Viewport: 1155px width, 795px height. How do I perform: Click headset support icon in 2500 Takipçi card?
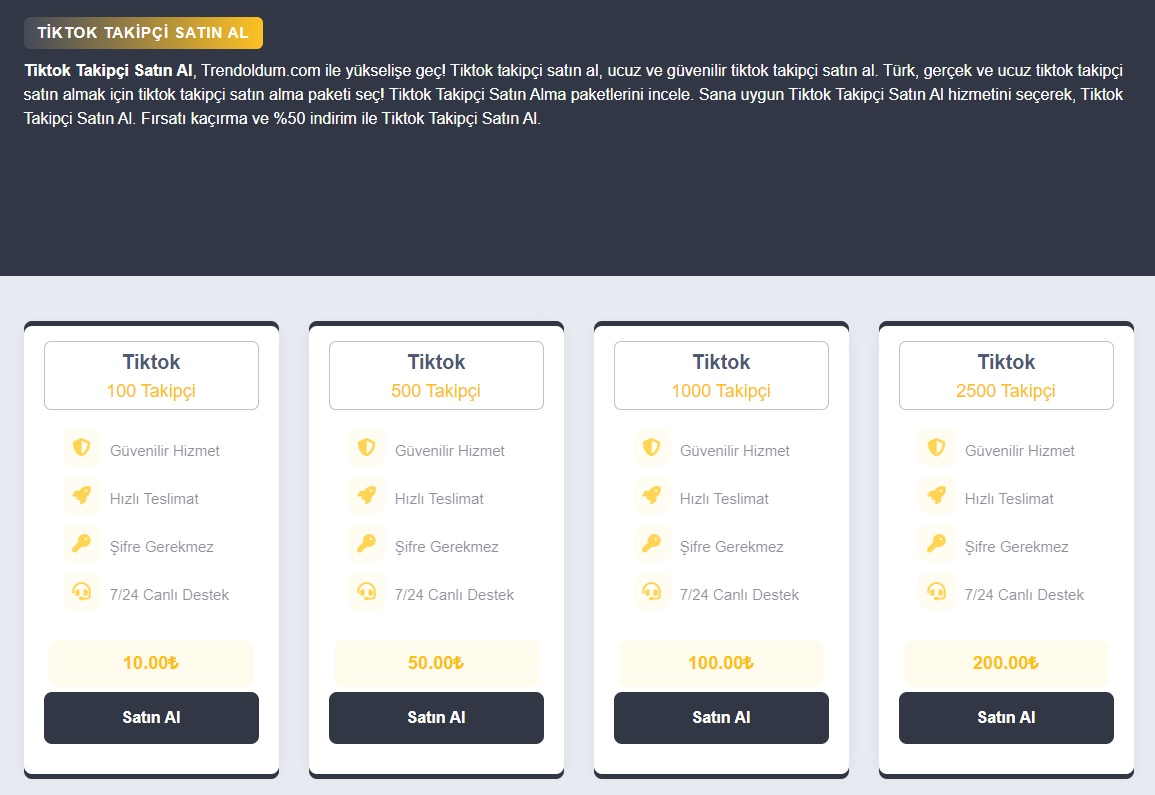tap(936, 592)
